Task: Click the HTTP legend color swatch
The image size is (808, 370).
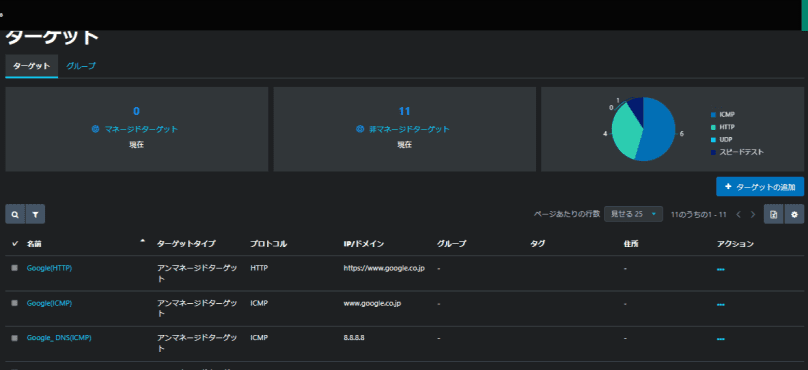Action: (713, 127)
